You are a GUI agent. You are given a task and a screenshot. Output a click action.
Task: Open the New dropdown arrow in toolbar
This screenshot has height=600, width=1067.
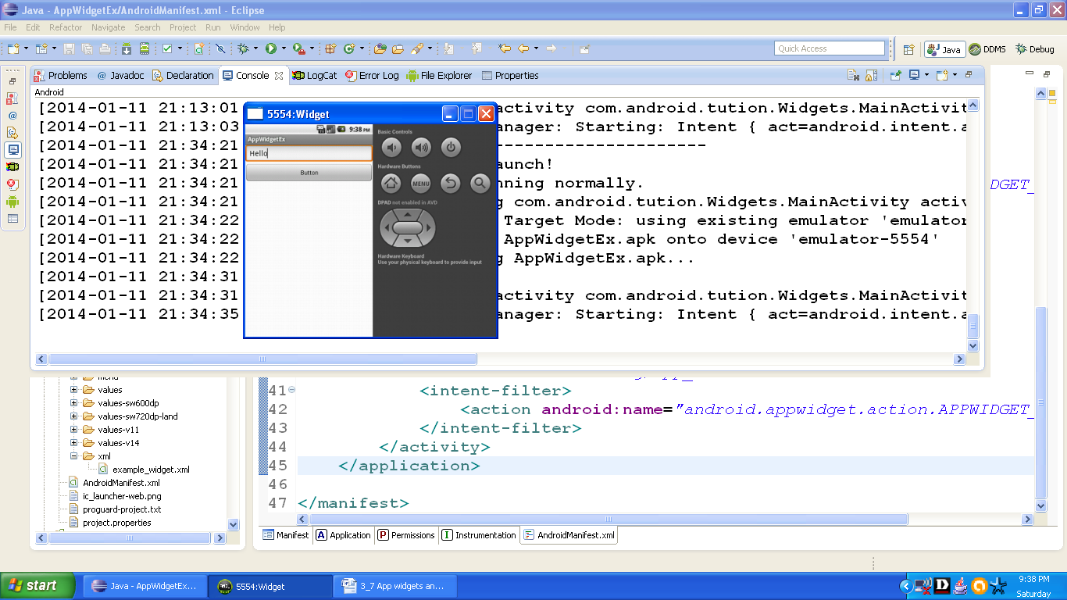[26, 49]
